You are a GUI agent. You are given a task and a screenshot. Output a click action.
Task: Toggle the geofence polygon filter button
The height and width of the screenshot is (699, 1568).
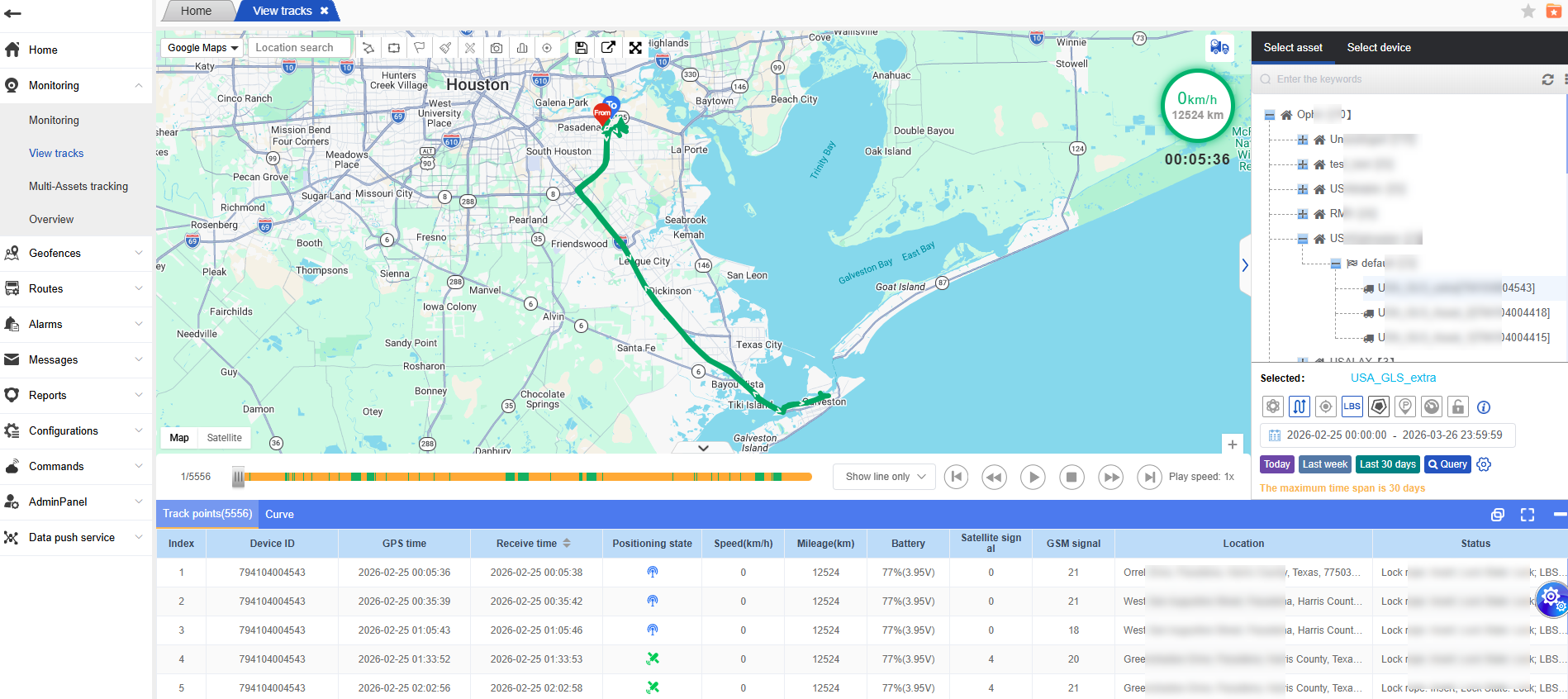click(1379, 407)
